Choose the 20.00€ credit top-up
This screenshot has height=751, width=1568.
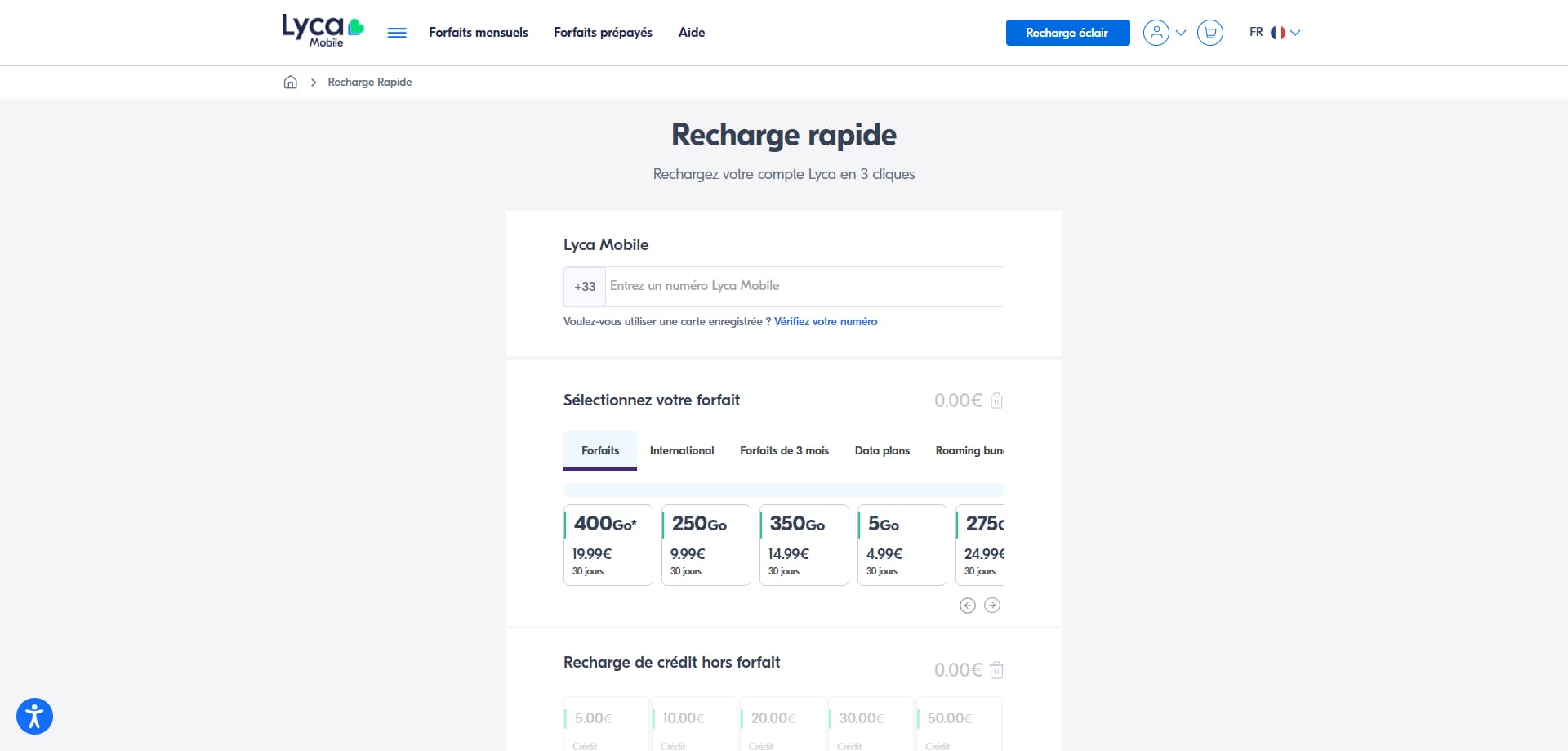click(783, 724)
